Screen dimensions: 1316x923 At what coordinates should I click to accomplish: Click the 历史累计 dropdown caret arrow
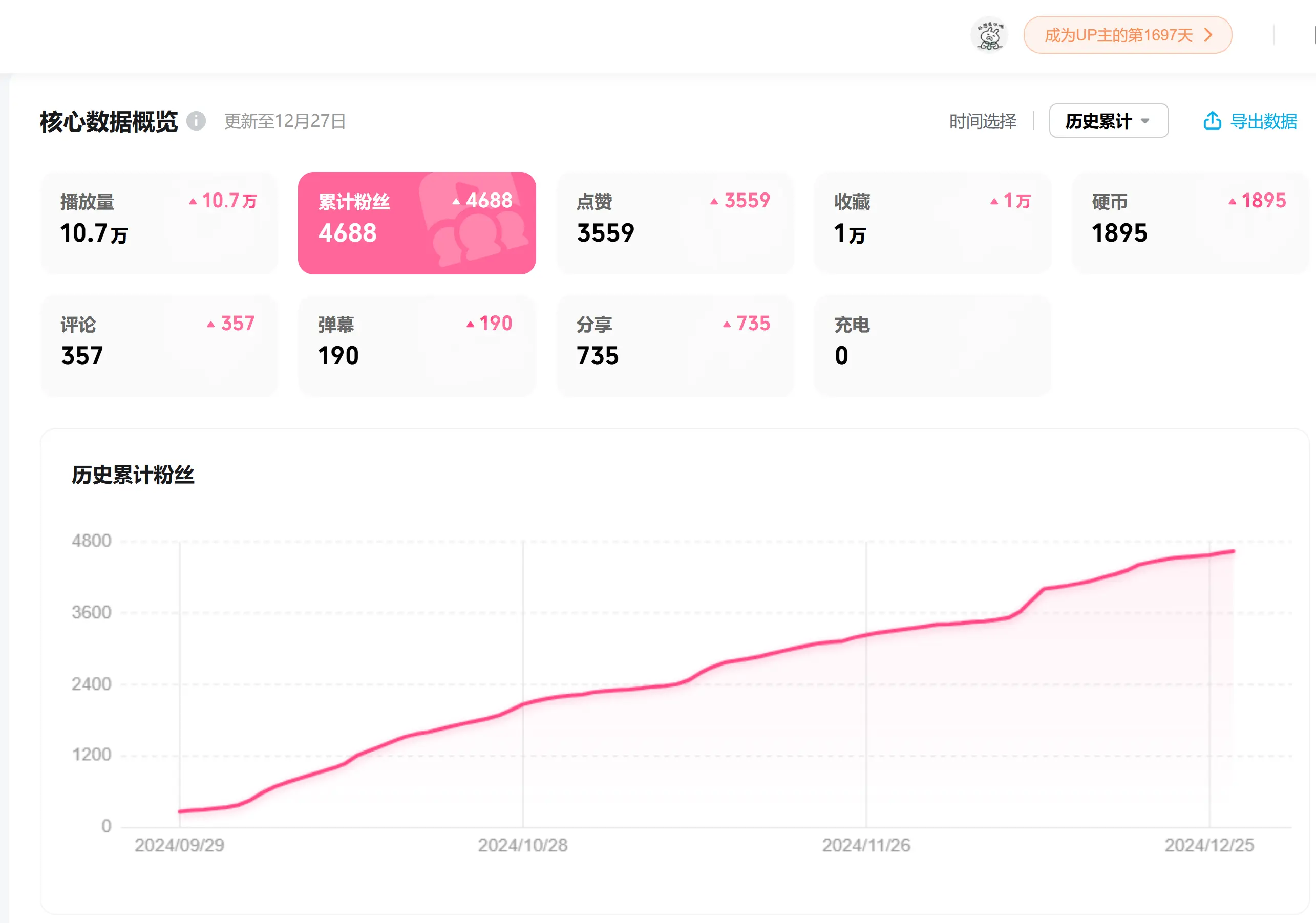pos(1145,121)
